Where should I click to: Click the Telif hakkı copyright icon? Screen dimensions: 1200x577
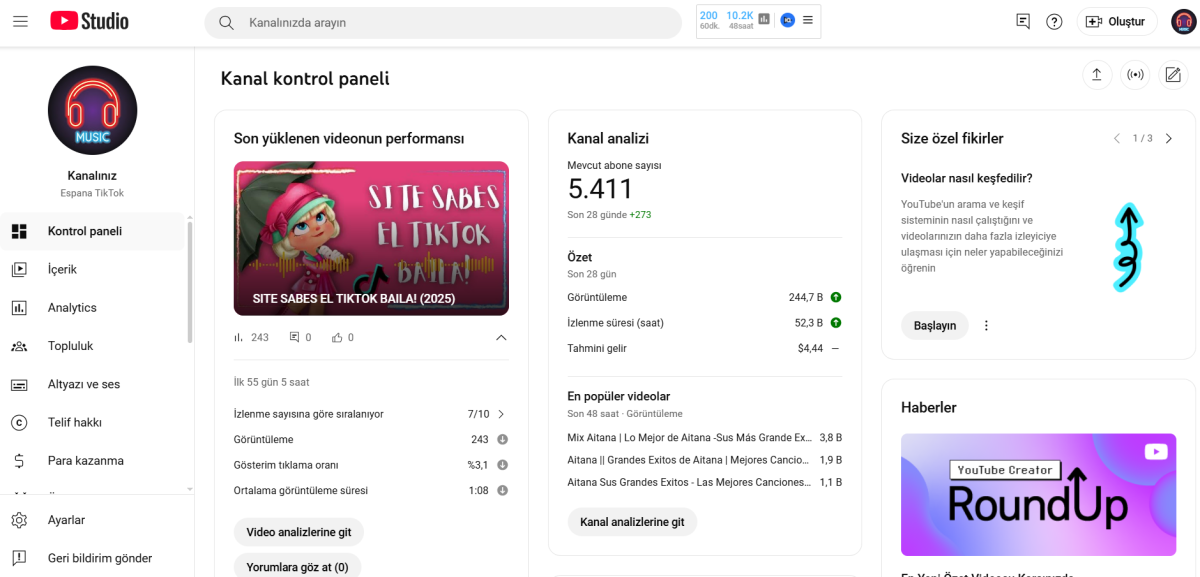click(19, 422)
